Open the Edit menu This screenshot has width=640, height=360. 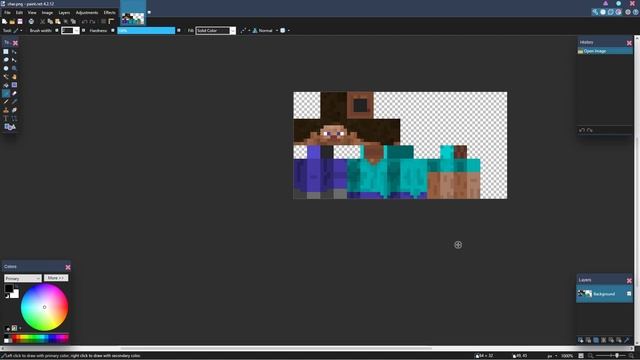19,13
